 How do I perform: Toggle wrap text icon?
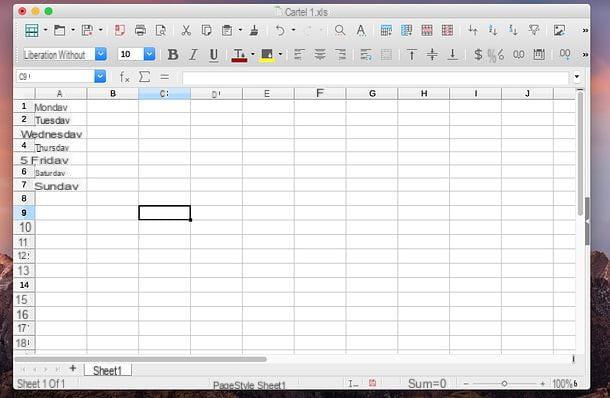(x=366, y=54)
